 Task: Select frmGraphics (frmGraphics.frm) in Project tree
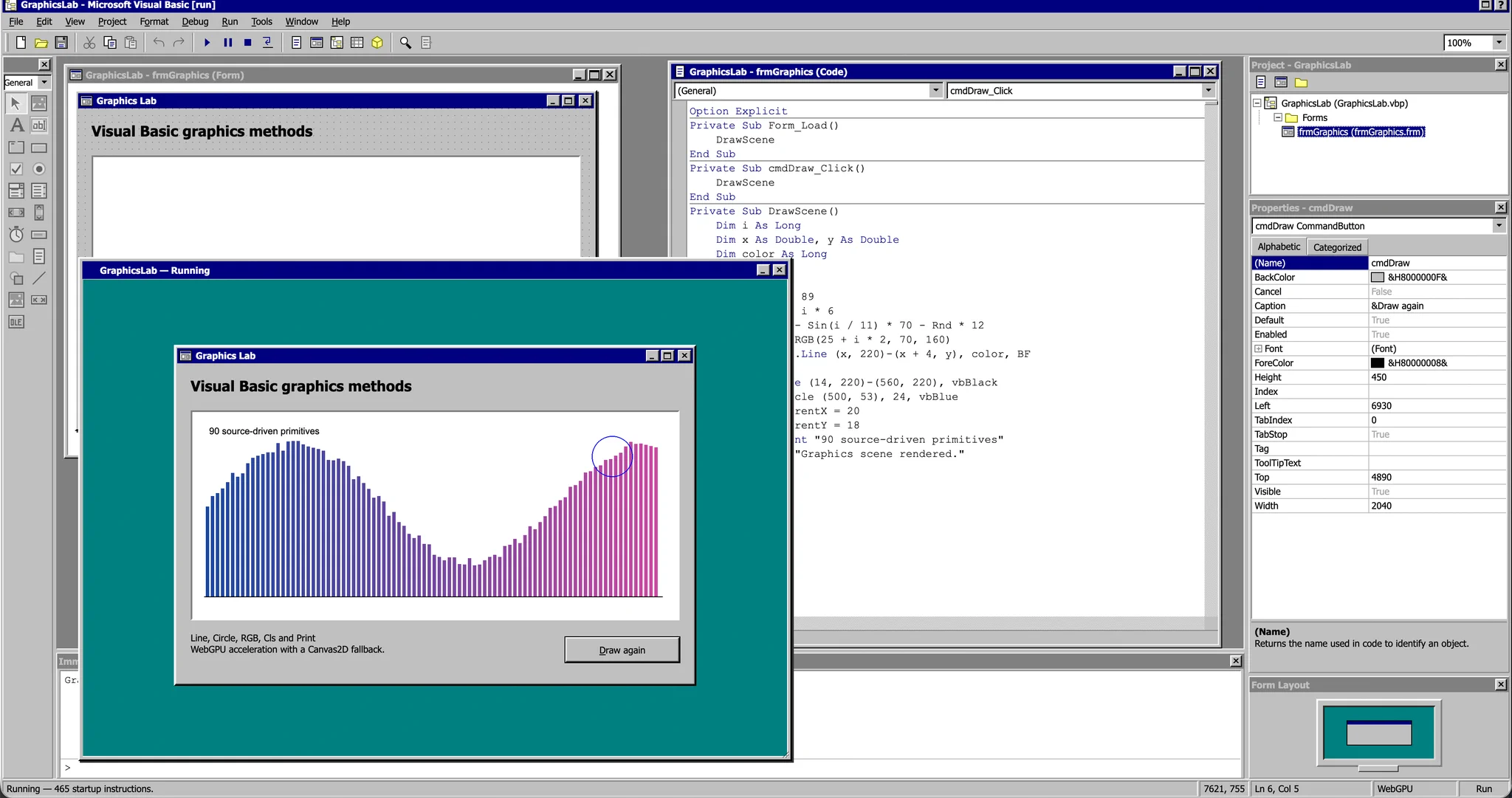(1361, 132)
